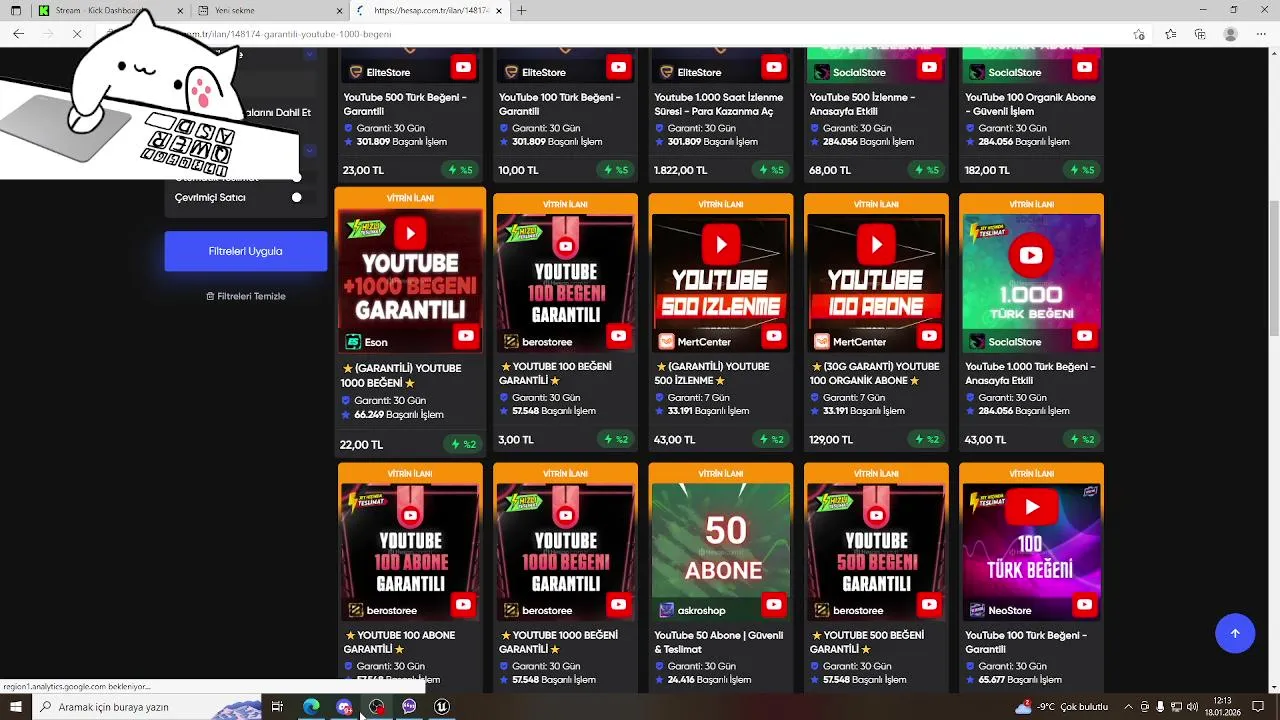Click the NeoStore 100 Türk Beğeni thumbnail
The width and height of the screenshot is (1280, 720).
(x=1031, y=551)
